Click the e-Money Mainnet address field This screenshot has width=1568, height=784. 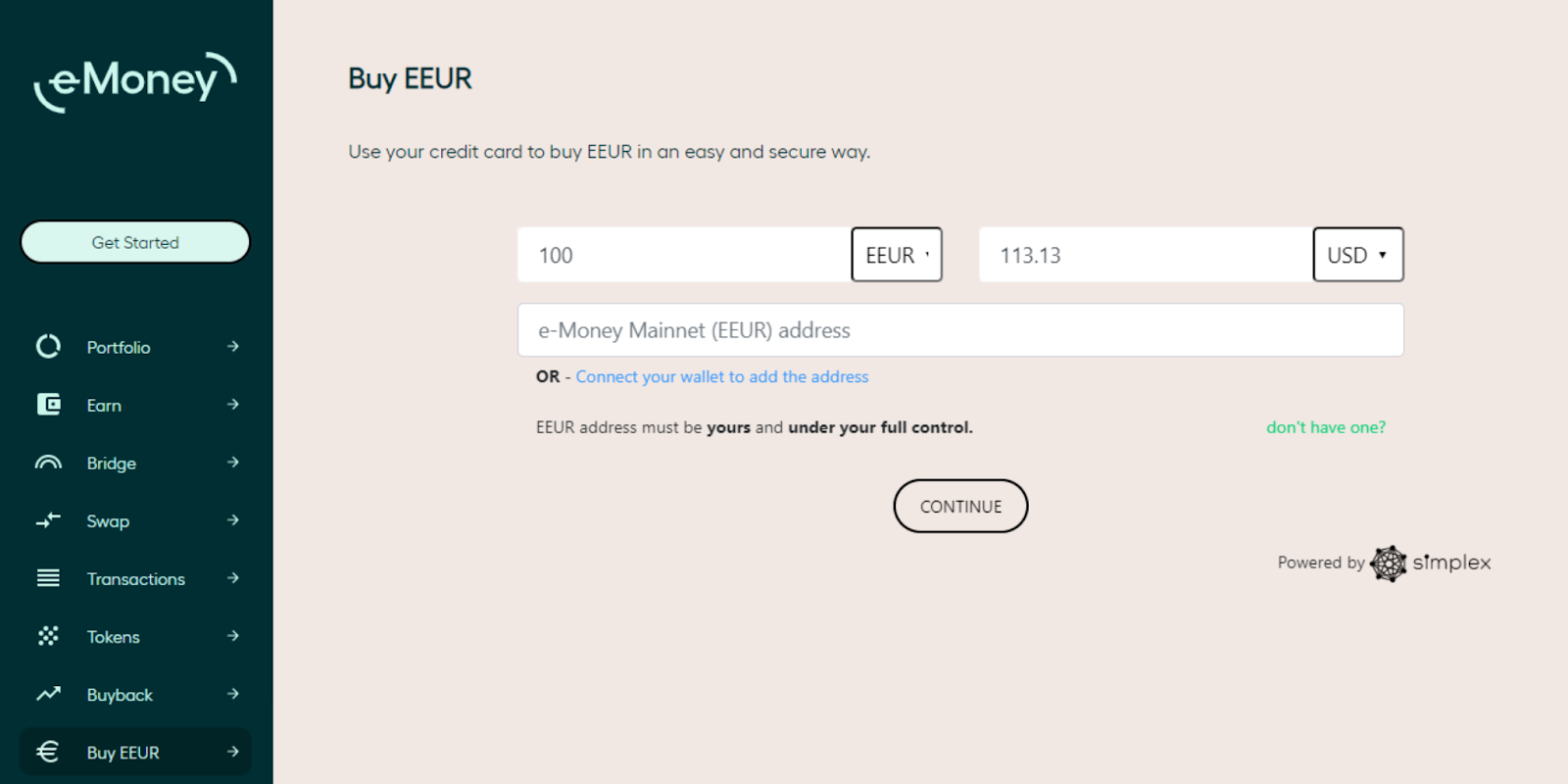click(x=960, y=330)
